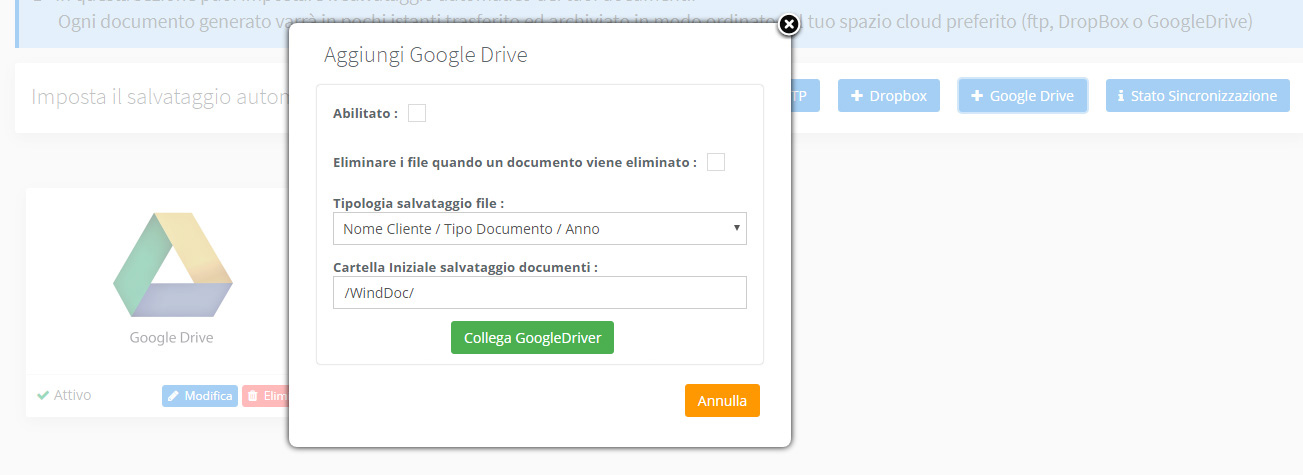
Task: Click the plus icon on Dropbox button
Action: point(857,96)
